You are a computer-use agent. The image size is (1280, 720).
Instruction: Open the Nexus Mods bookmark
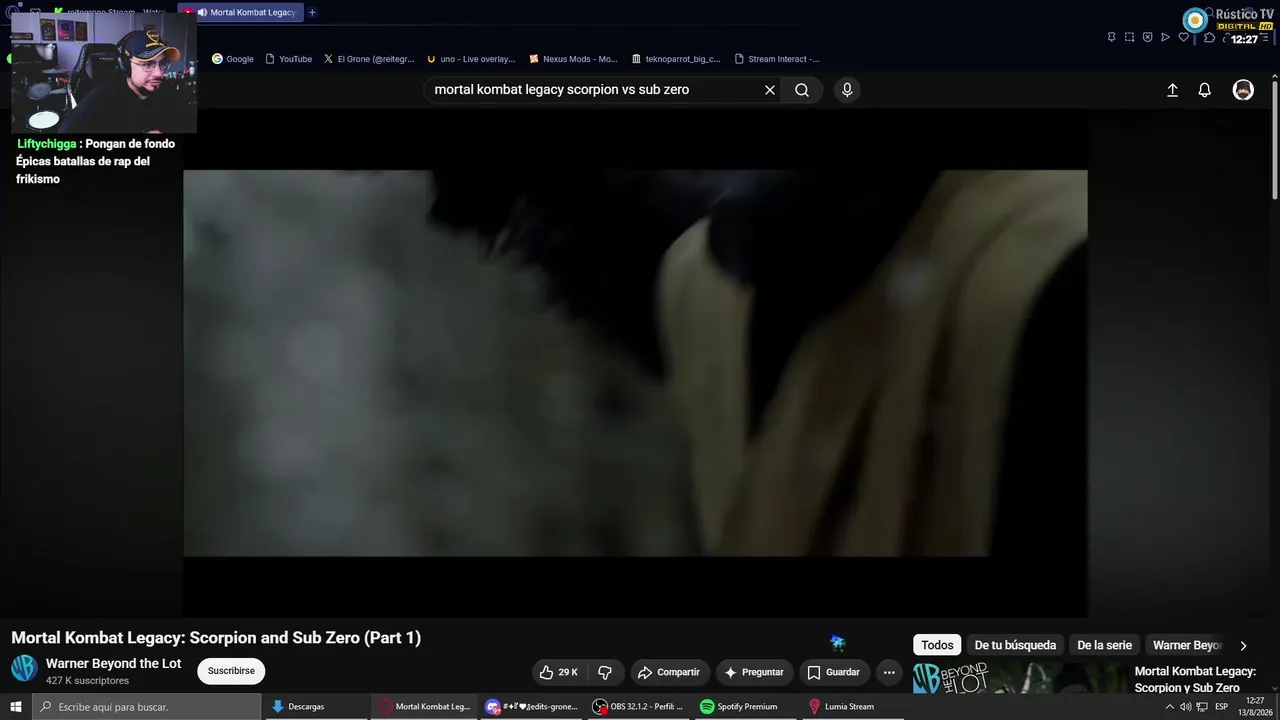[574, 59]
